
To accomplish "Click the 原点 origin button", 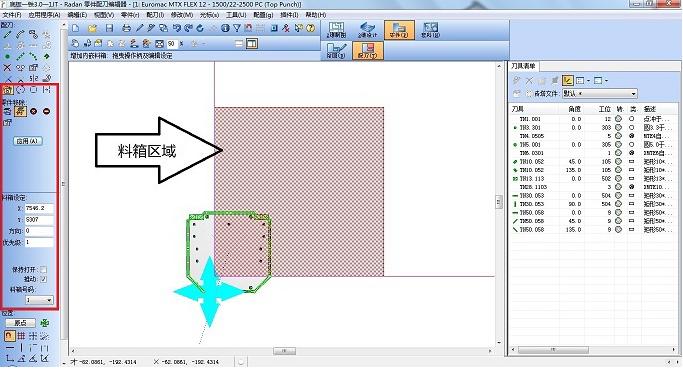I will coord(20,323).
